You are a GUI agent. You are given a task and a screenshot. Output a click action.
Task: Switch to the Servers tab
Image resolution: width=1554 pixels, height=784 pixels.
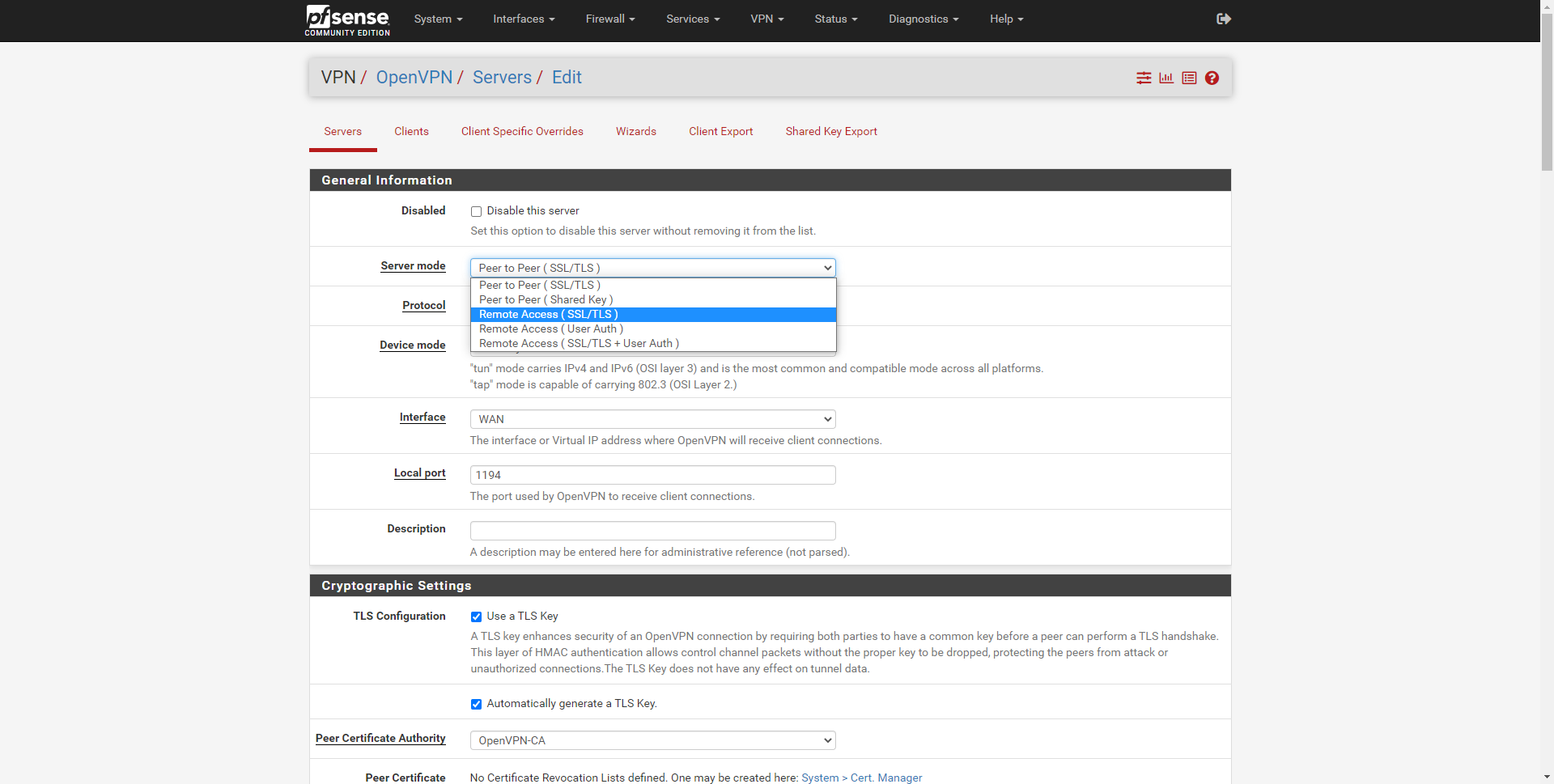343,131
